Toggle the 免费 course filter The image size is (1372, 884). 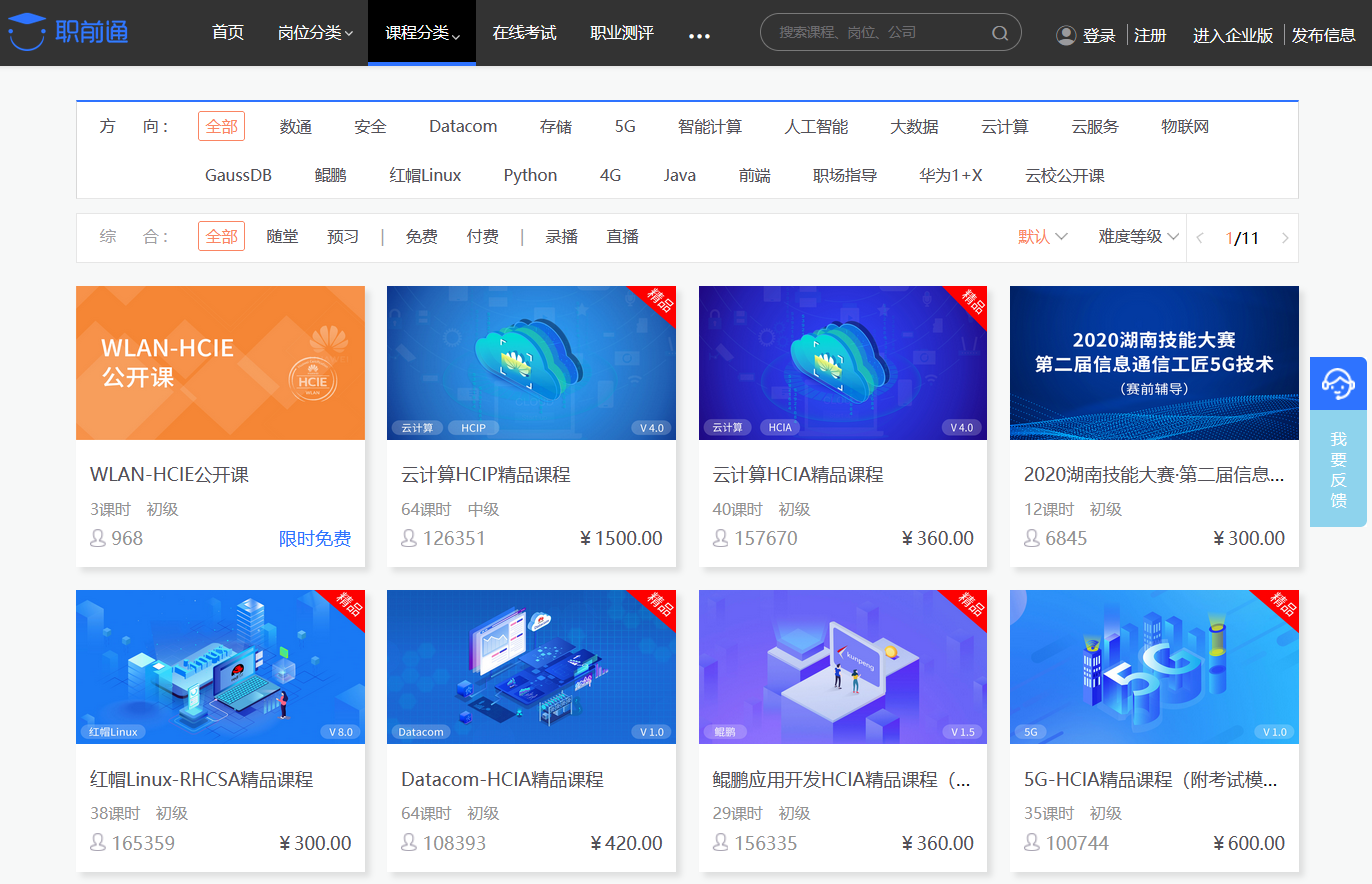click(421, 236)
